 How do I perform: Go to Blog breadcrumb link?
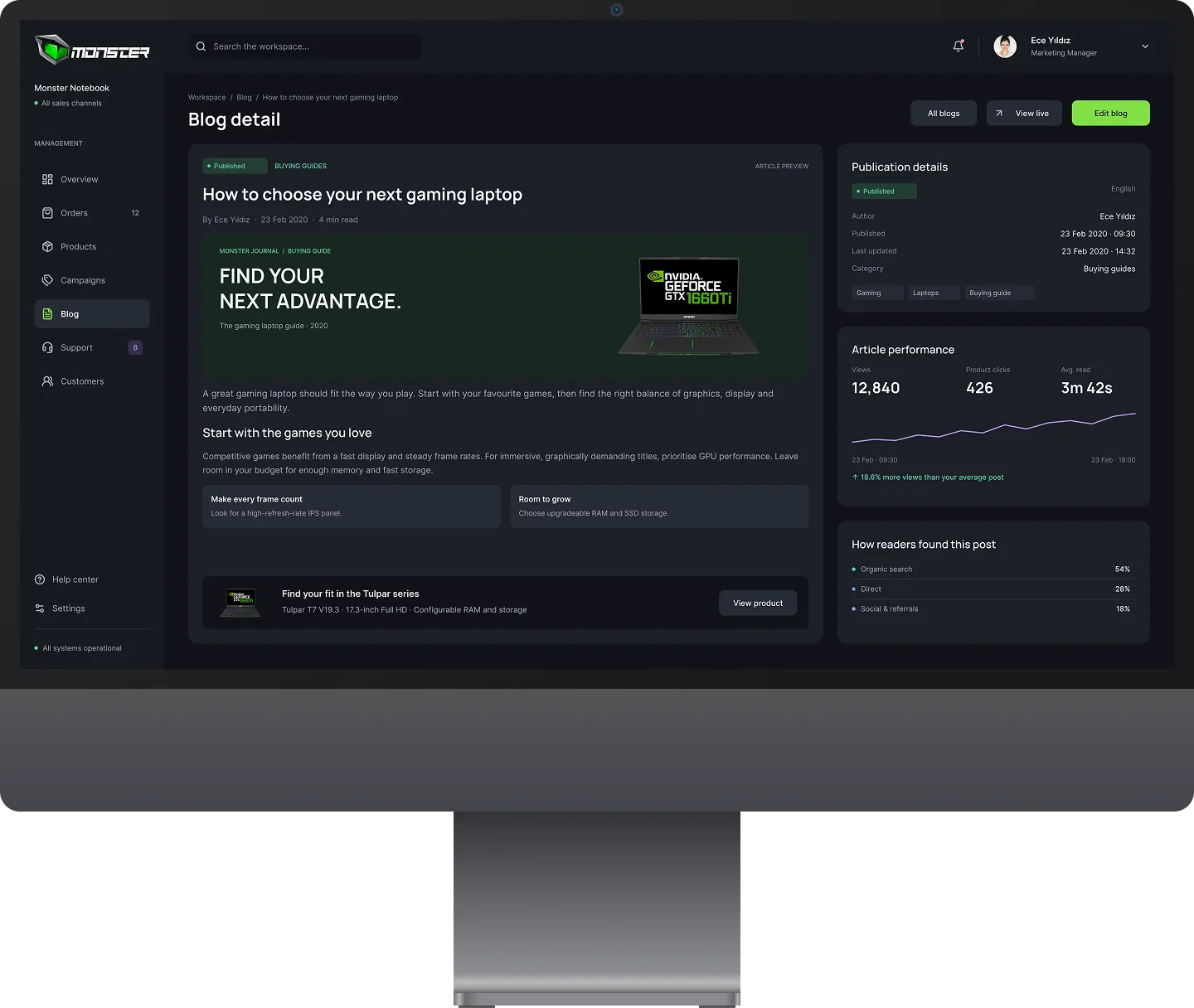(244, 97)
